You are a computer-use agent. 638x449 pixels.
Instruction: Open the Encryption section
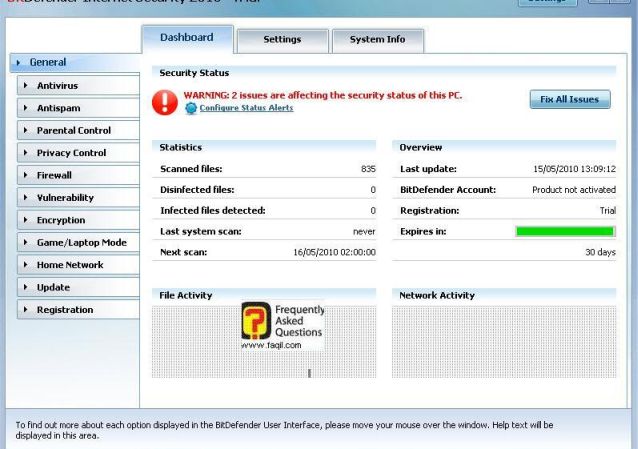79,220
